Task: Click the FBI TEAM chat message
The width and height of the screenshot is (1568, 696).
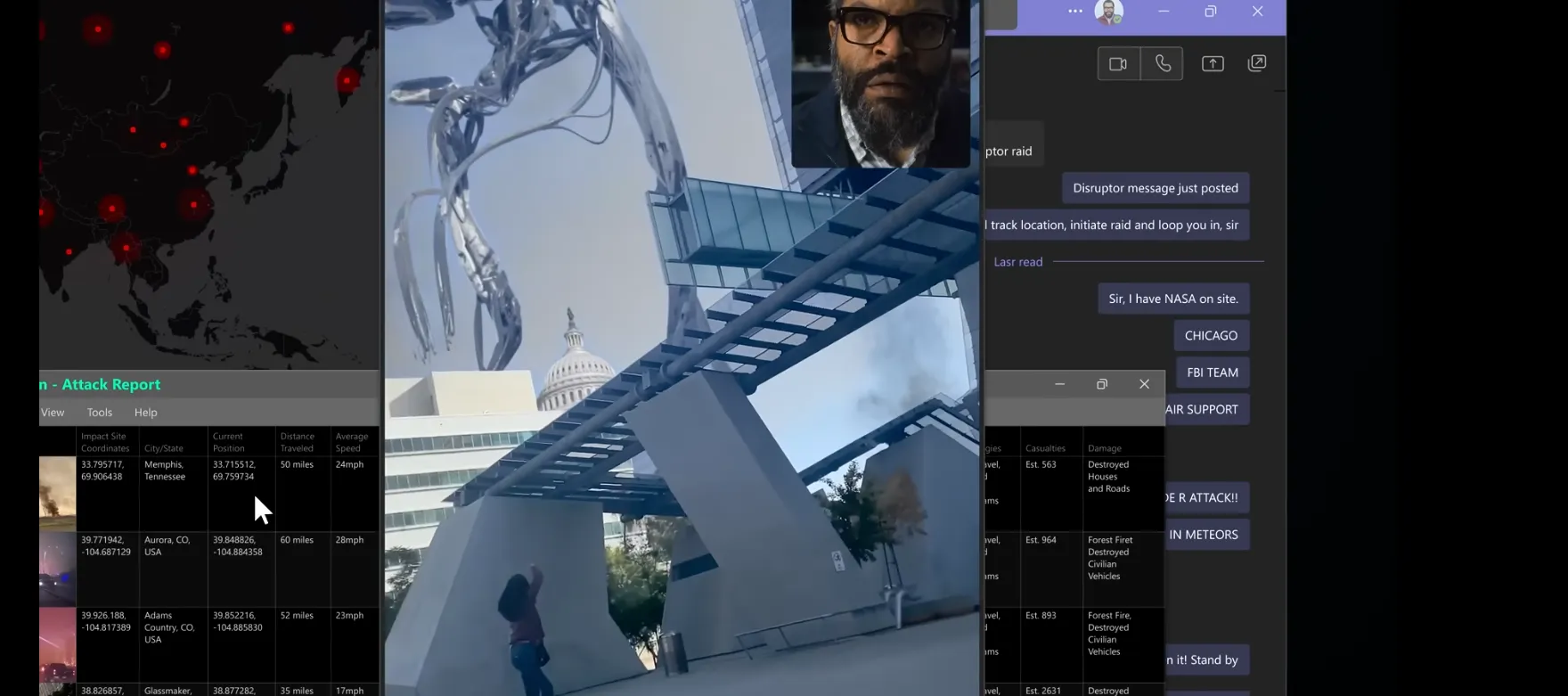Action: (x=1213, y=373)
